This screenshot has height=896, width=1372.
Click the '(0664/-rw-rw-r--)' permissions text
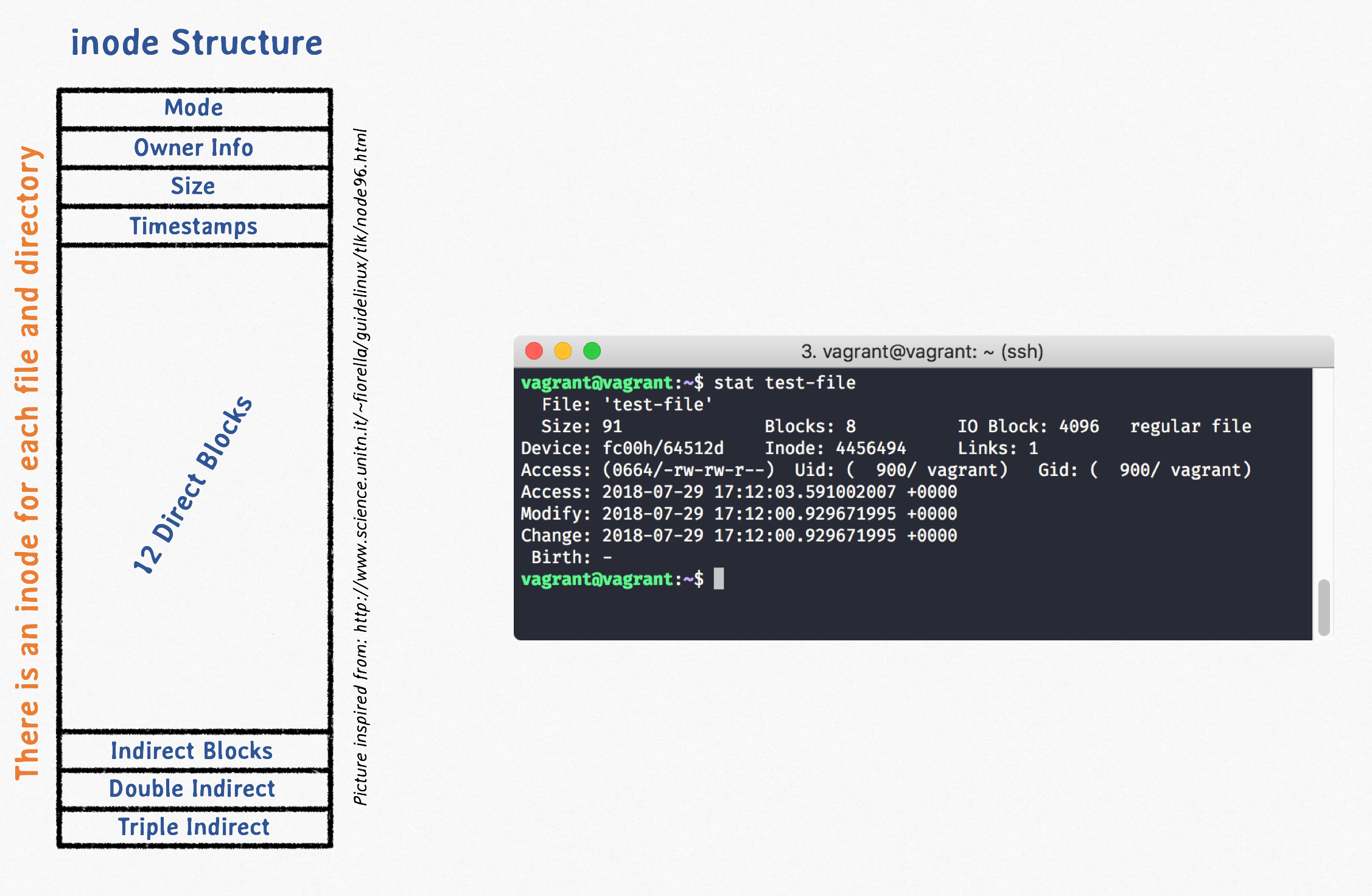coord(688,471)
